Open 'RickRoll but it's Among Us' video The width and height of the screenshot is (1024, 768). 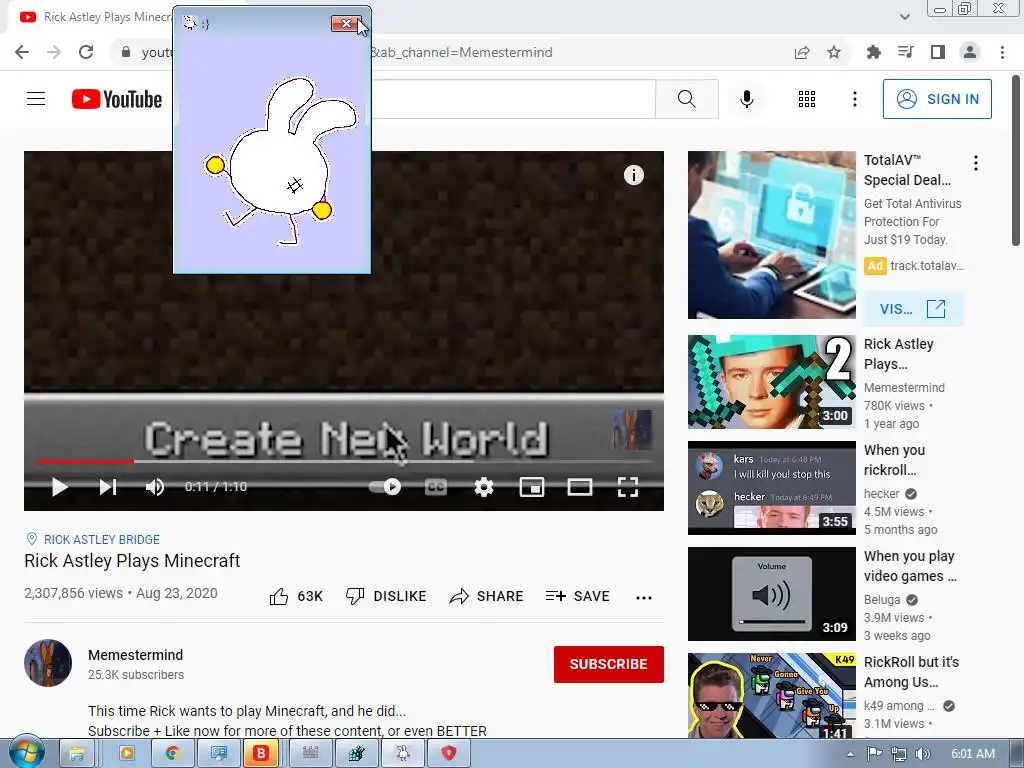click(771, 696)
